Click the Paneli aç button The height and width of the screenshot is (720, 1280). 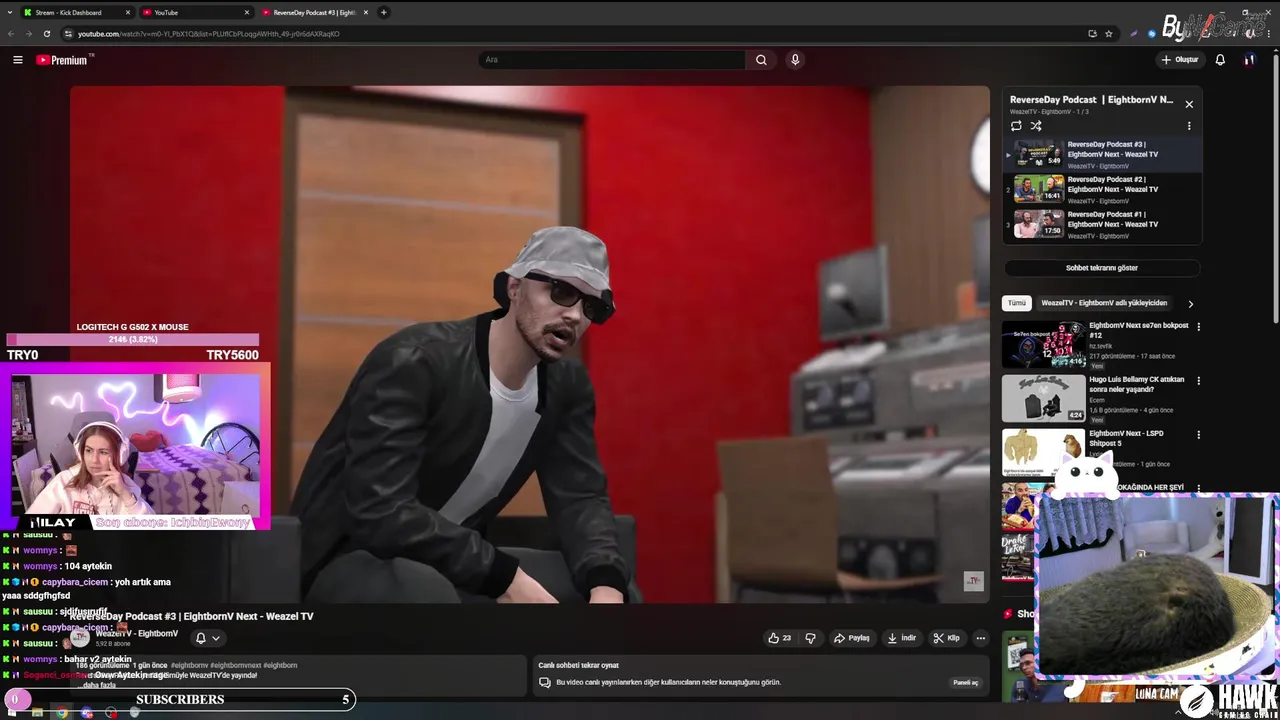965,682
